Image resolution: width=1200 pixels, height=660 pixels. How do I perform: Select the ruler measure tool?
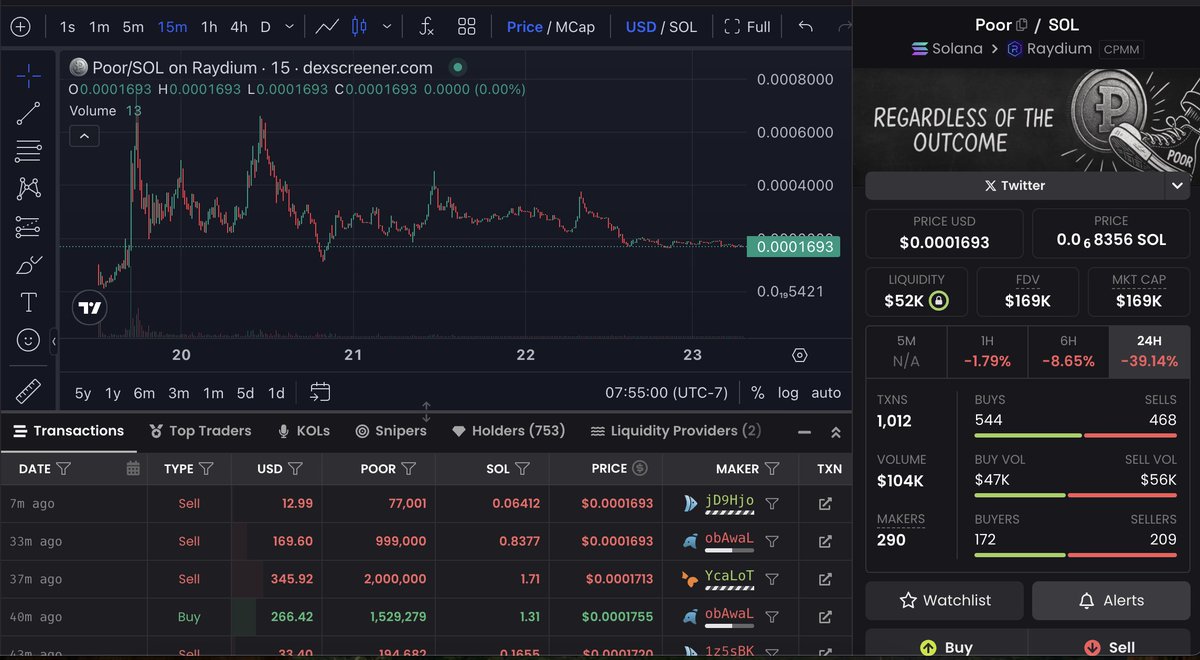pyautogui.click(x=29, y=391)
